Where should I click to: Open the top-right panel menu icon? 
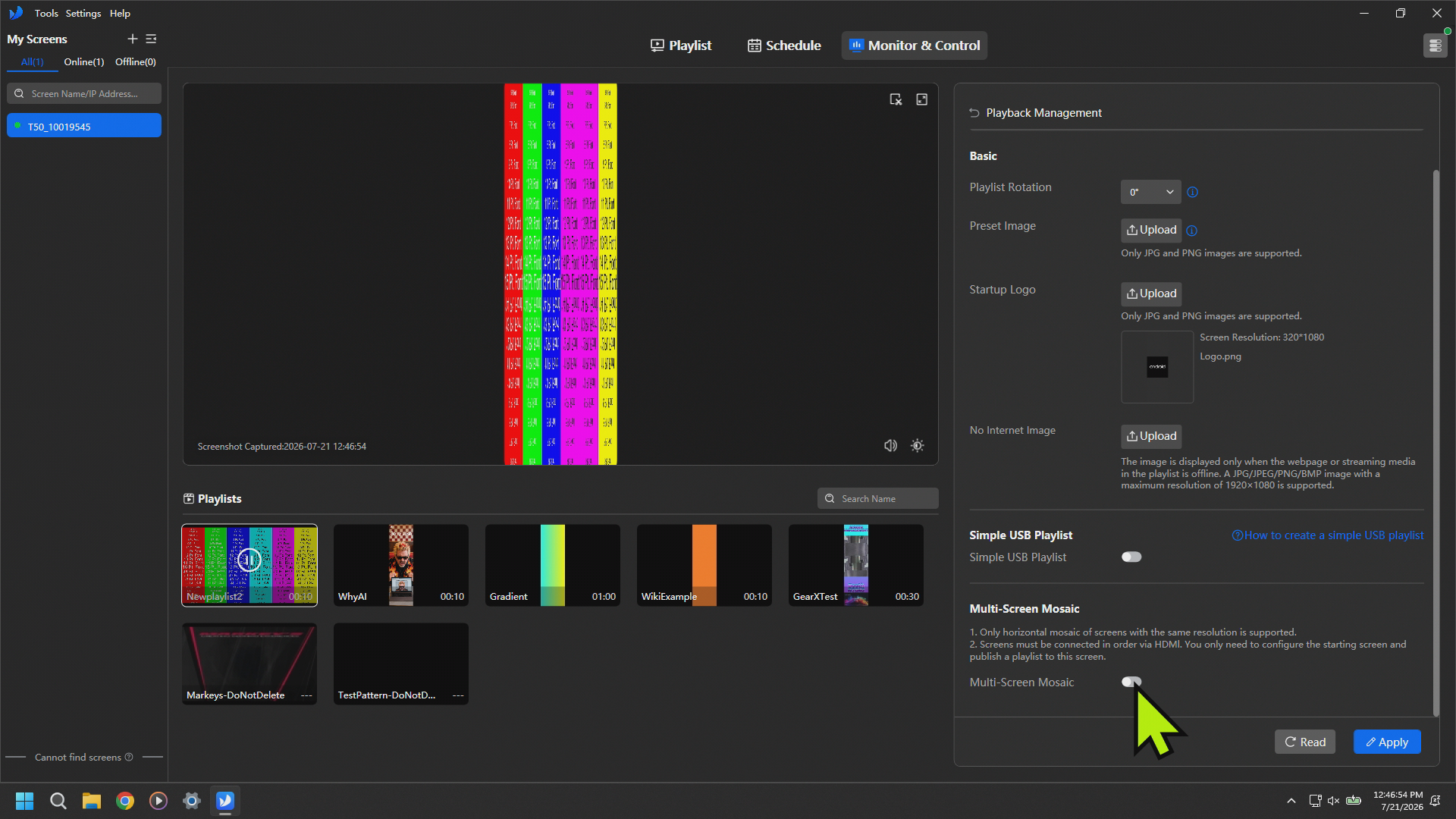coord(1435,45)
